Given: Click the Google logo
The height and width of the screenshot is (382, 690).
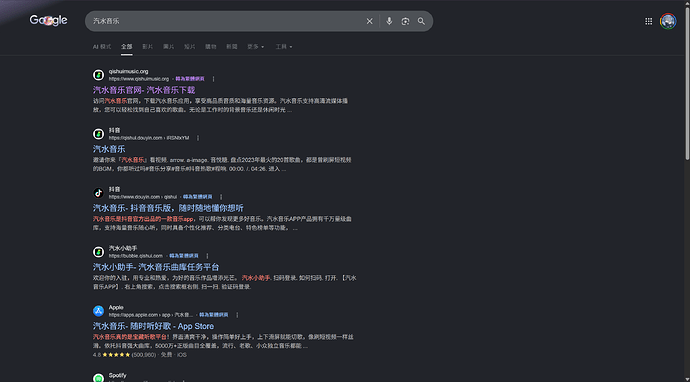Looking at the screenshot, I should 48,20.
